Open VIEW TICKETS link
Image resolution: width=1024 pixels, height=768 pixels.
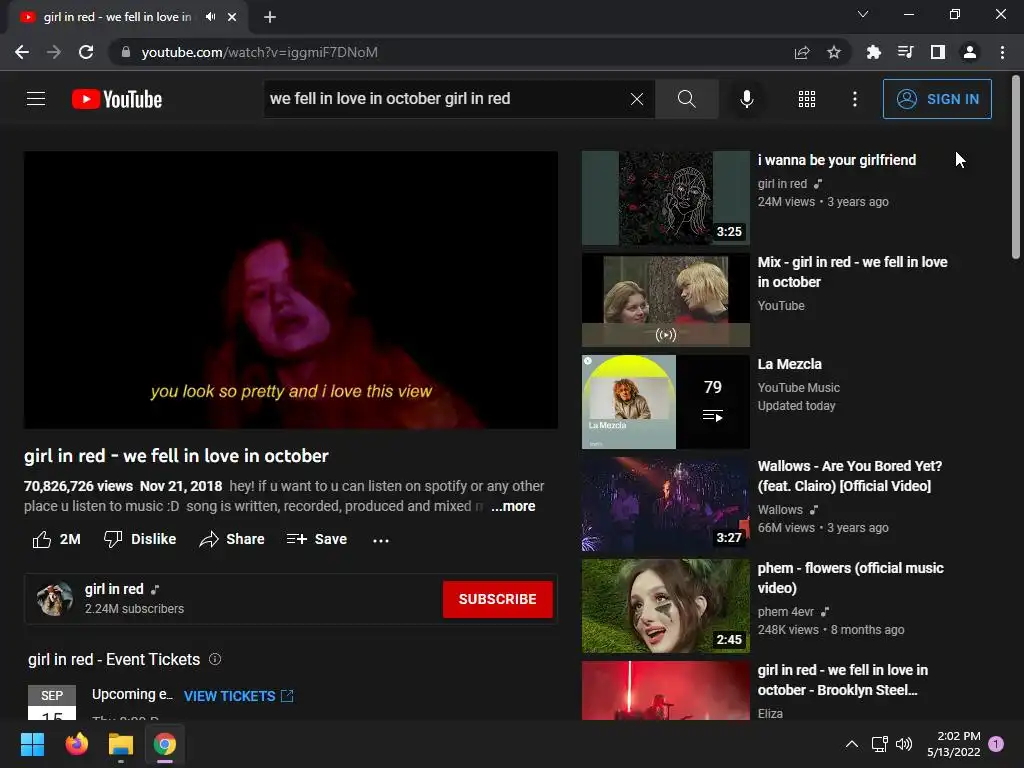238,696
